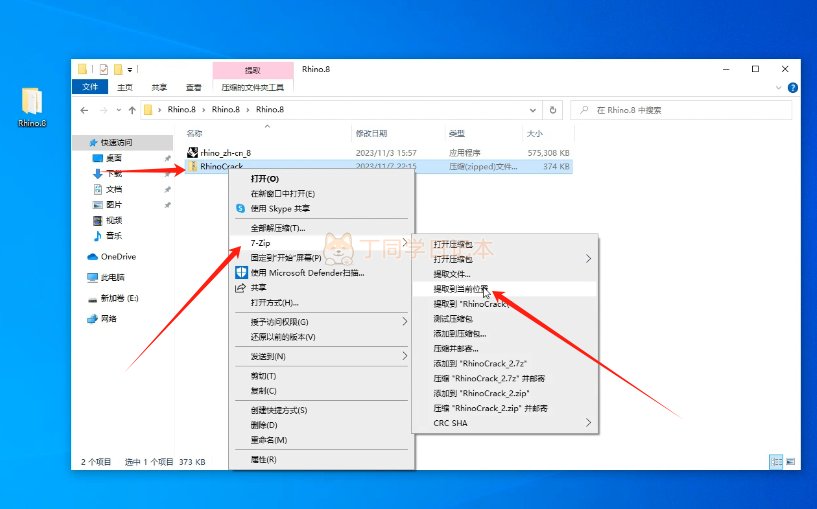
Task: Click the search box for Rhino.8
Action: click(682, 110)
